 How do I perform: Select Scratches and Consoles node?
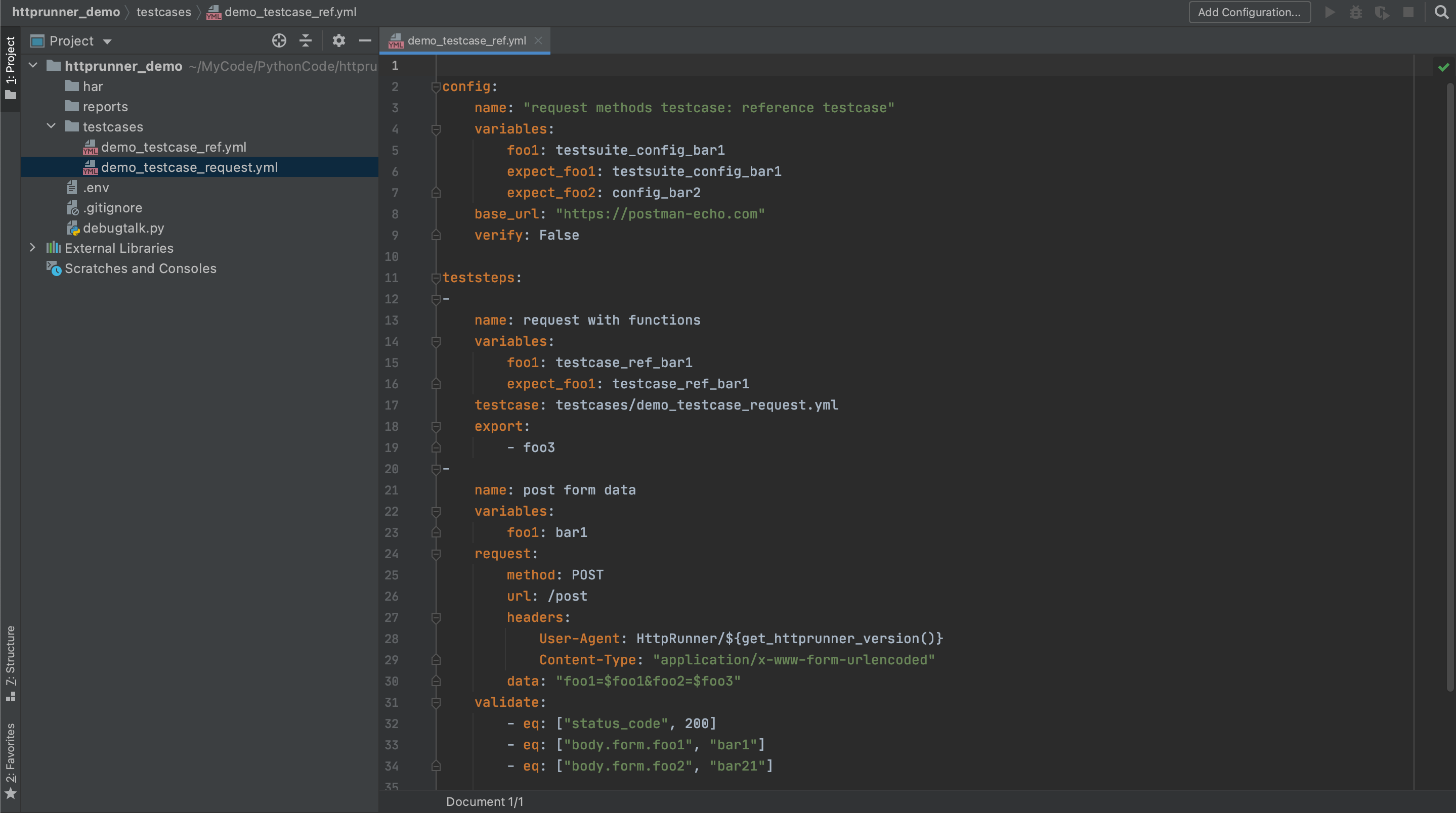[131, 268]
